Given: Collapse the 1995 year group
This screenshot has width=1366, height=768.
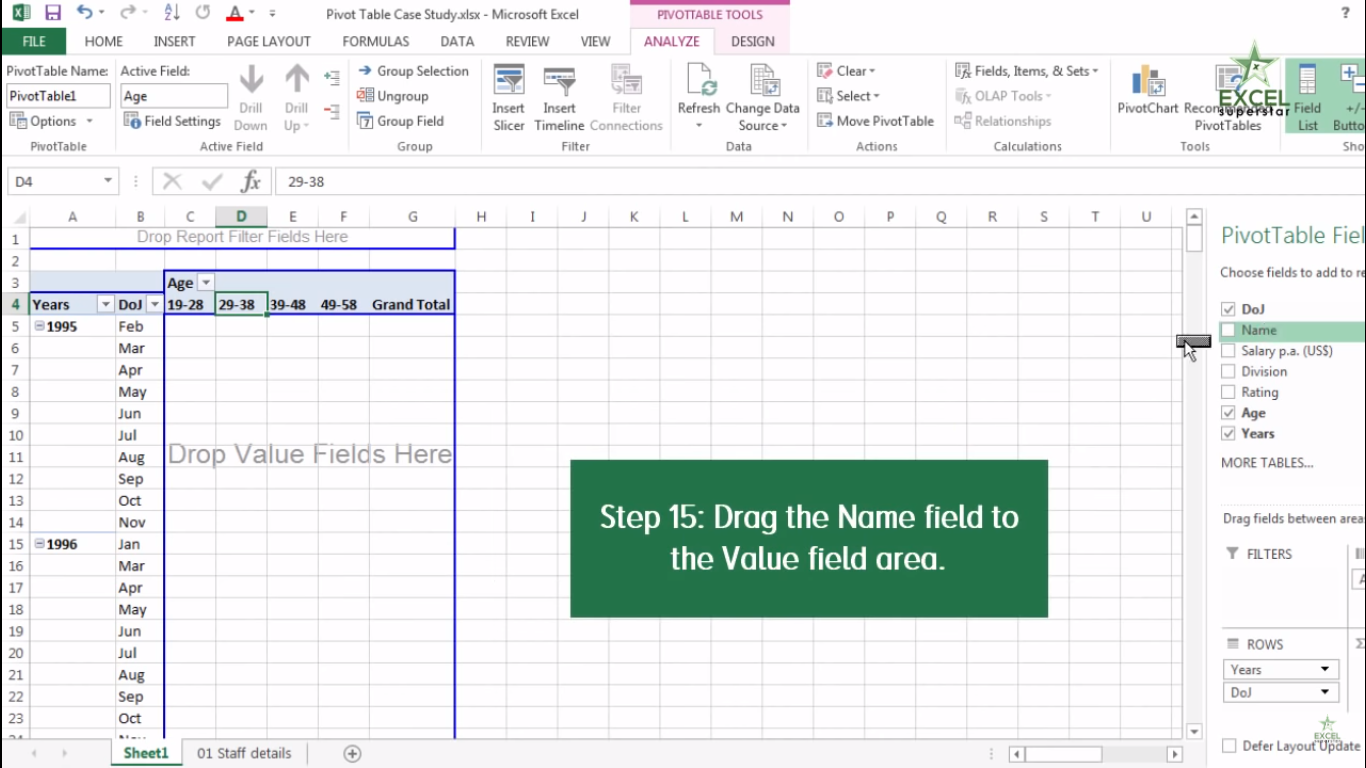Looking at the screenshot, I should click(39, 326).
